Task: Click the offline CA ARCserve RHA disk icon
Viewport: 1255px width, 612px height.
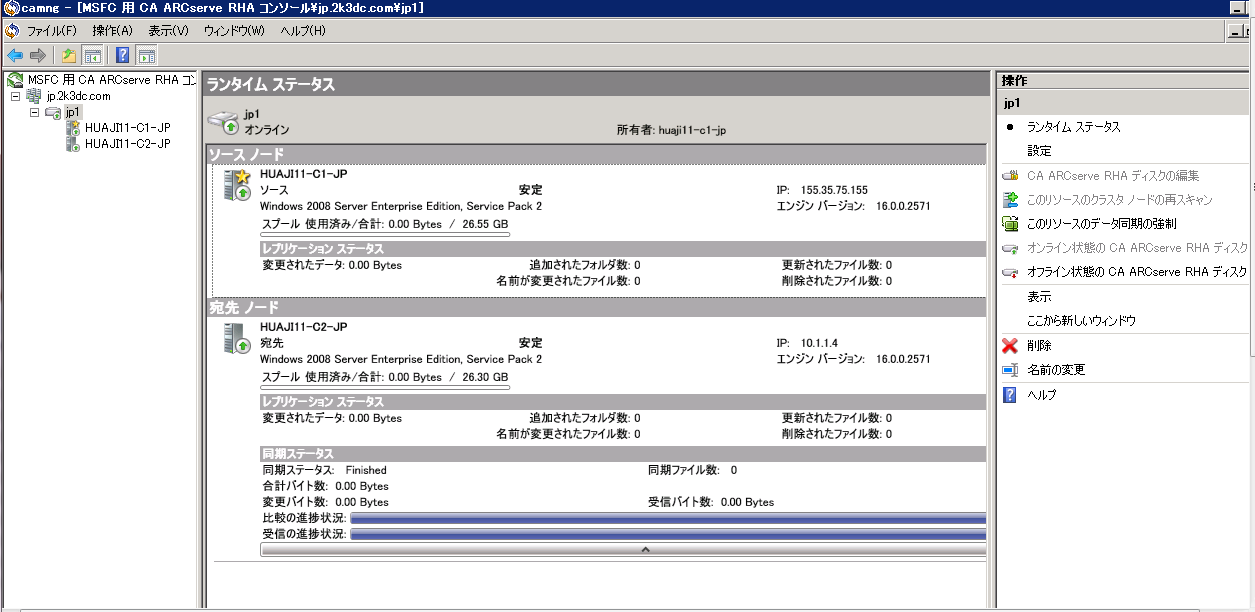Action: [1010, 272]
